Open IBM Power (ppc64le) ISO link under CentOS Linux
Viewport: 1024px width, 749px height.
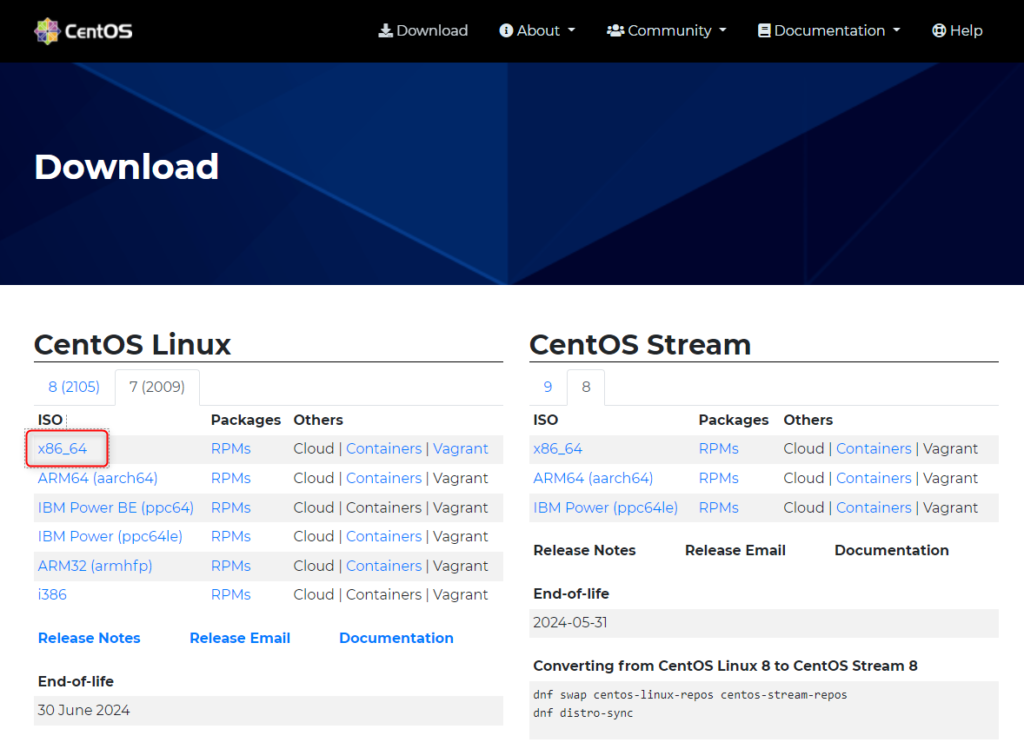tap(110, 536)
